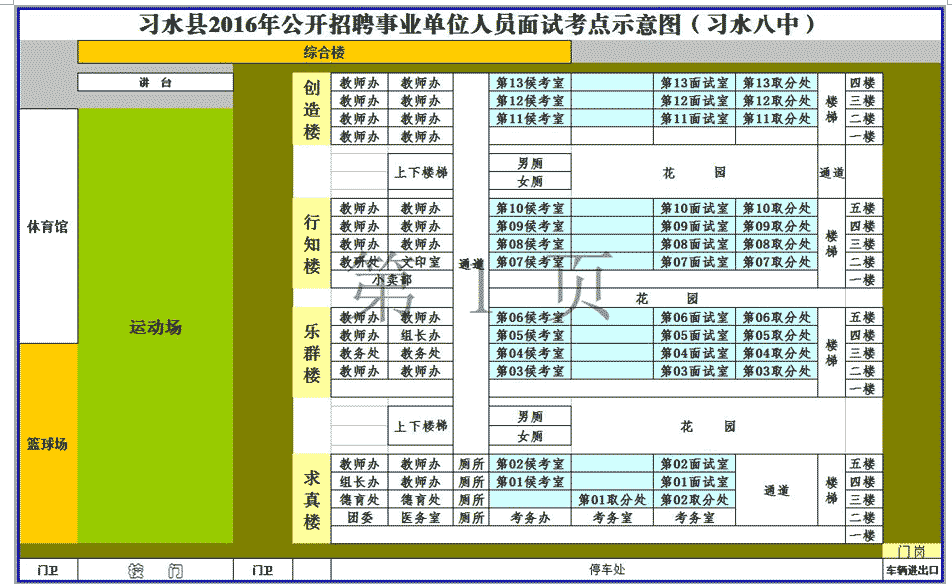Select the 停车处 cell
The width and height of the screenshot is (952, 587).
click(x=606, y=570)
